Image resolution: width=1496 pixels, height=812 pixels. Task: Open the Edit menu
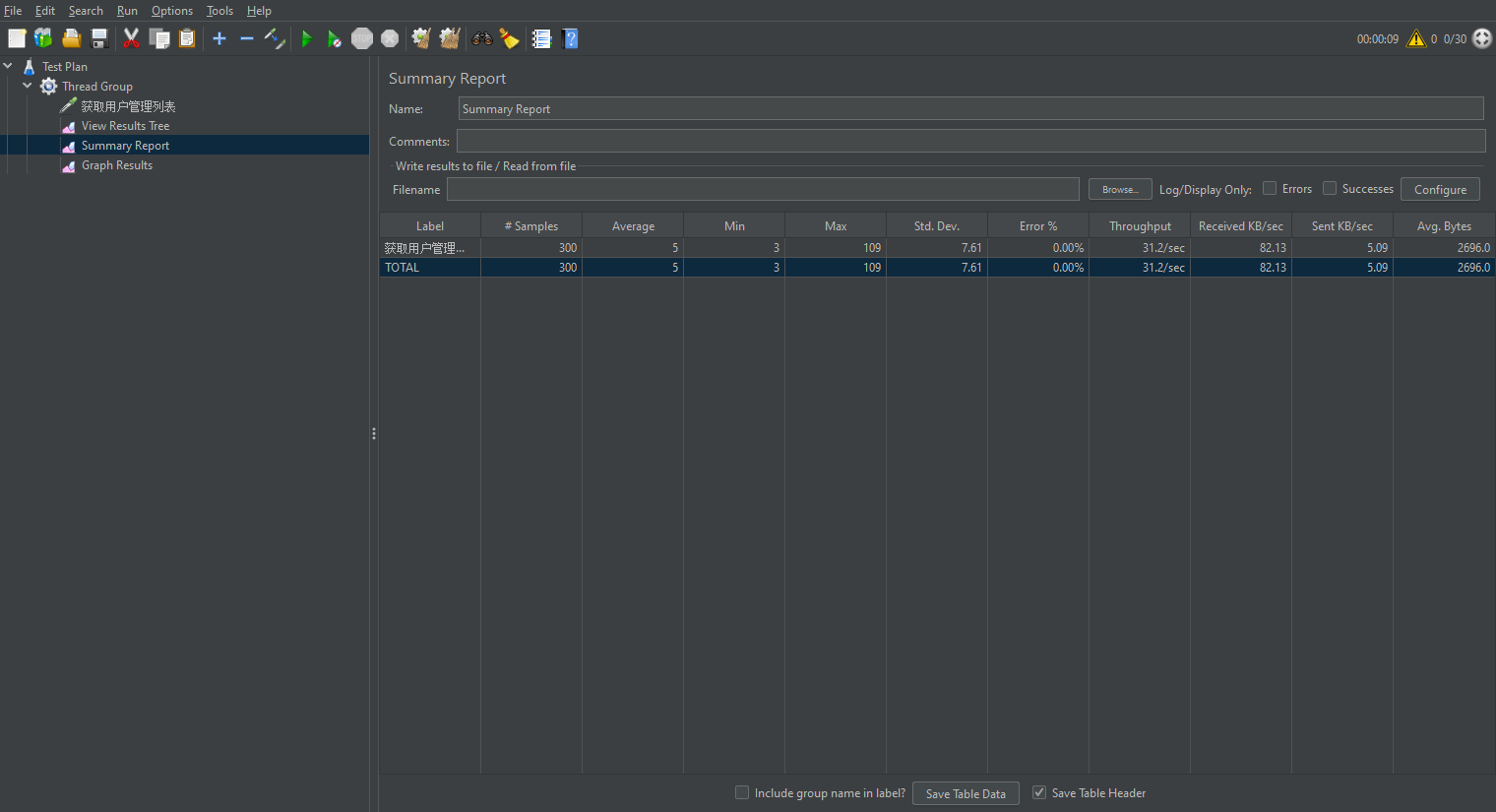[45, 11]
